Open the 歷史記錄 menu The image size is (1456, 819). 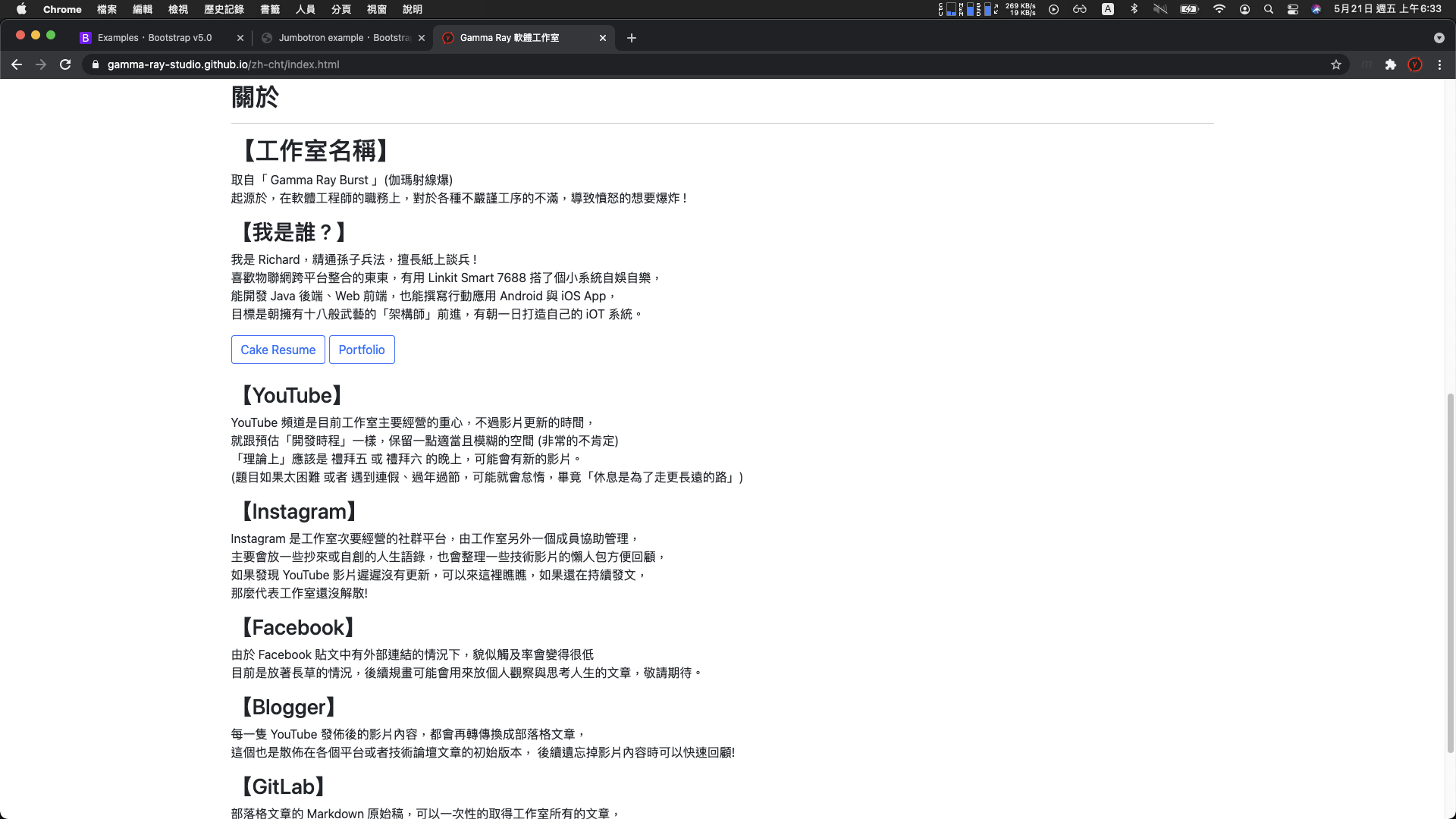(x=224, y=9)
